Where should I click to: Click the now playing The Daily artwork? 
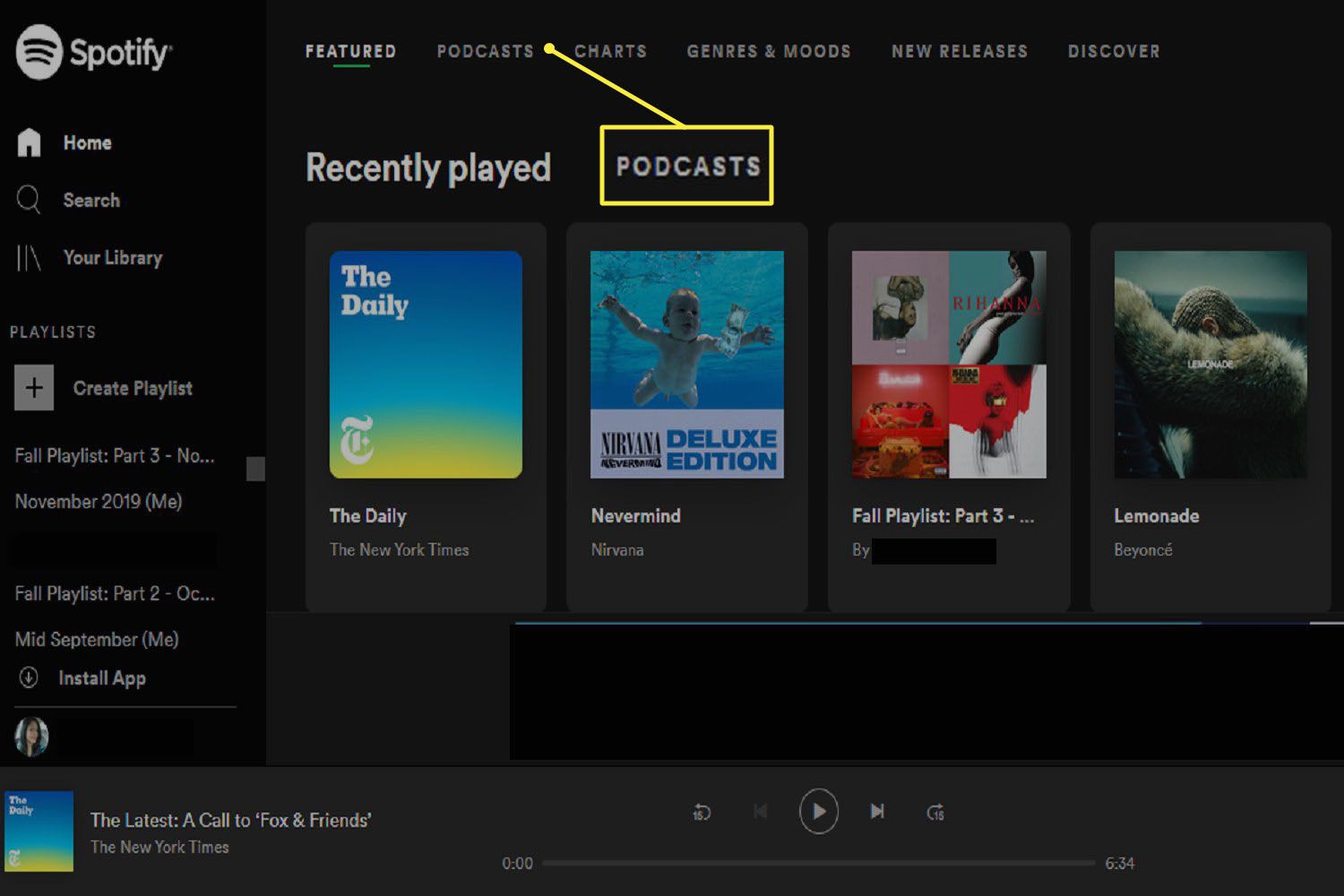coord(39,831)
